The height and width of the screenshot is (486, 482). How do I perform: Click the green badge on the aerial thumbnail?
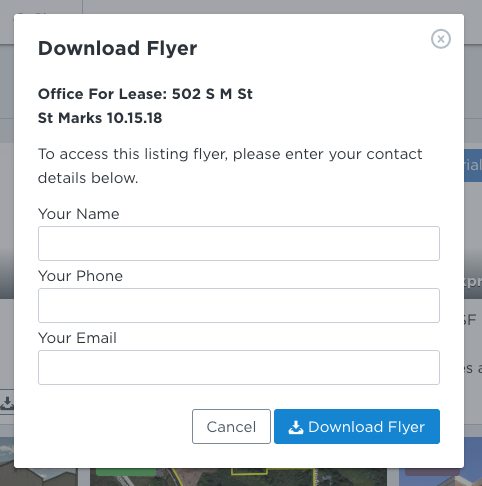126,472
